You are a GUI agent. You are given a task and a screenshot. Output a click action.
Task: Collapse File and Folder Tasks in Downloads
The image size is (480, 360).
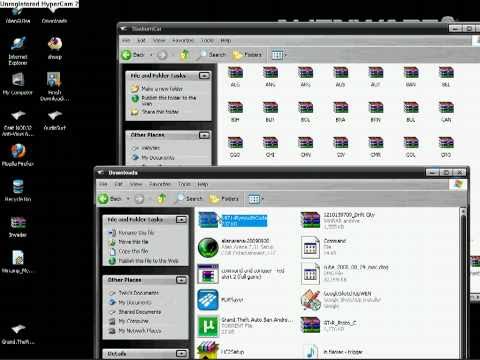pos(181,219)
